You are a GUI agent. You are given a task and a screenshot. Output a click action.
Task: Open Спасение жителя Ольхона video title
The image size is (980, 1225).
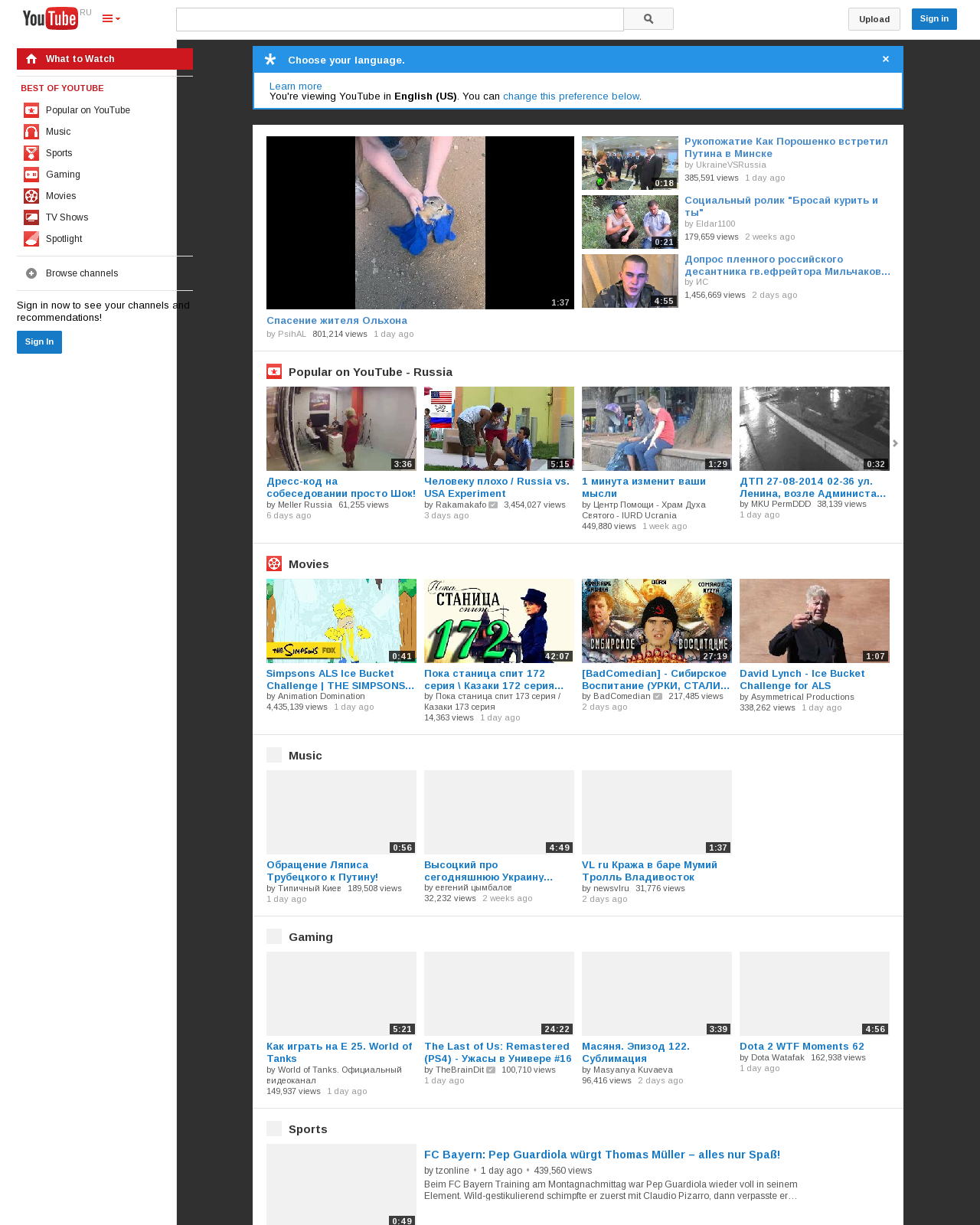click(x=337, y=321)
